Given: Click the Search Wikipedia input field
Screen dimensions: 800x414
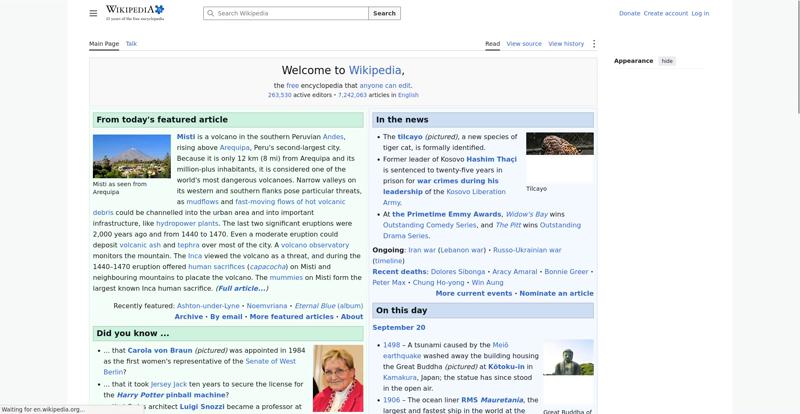Looking at the screenshot, I should click(286, 13).
